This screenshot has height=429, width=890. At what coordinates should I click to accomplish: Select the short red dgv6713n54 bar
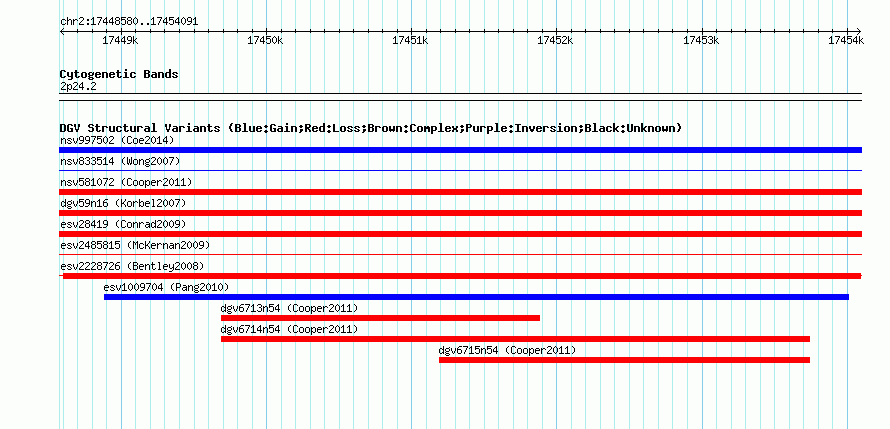(380, 318)
